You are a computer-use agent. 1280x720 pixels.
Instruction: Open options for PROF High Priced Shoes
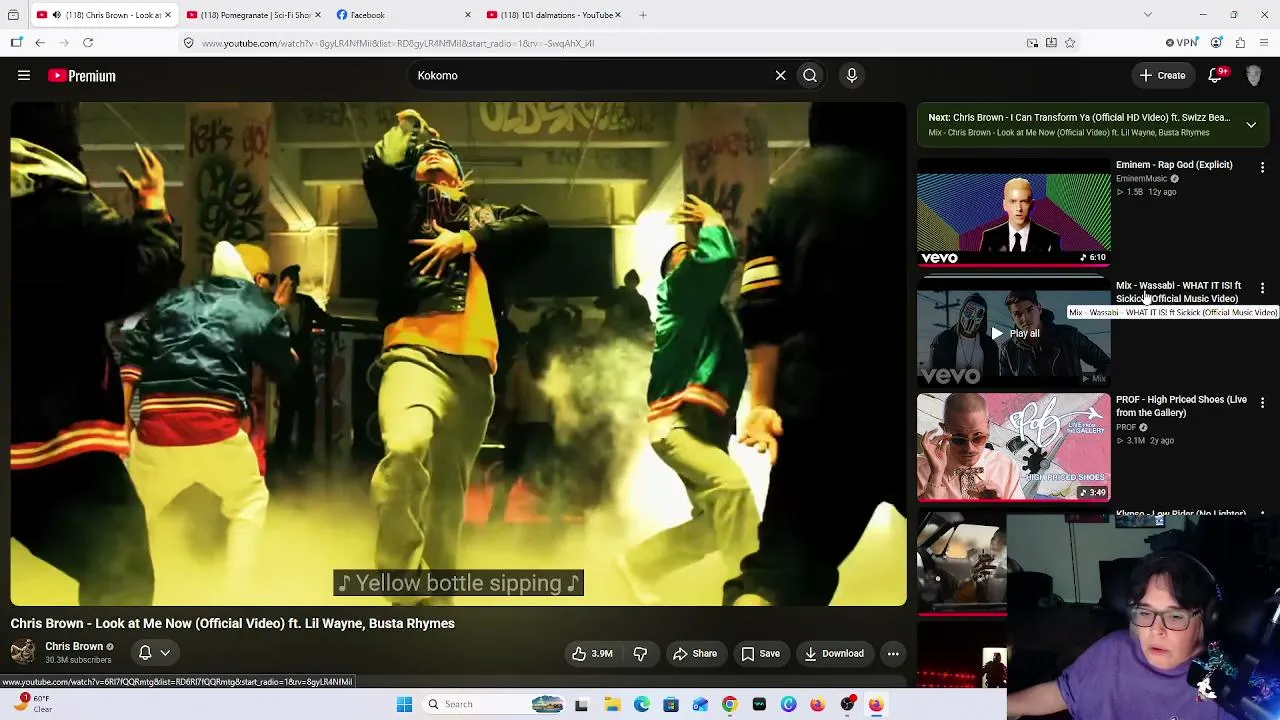[x=1262, y=402]
